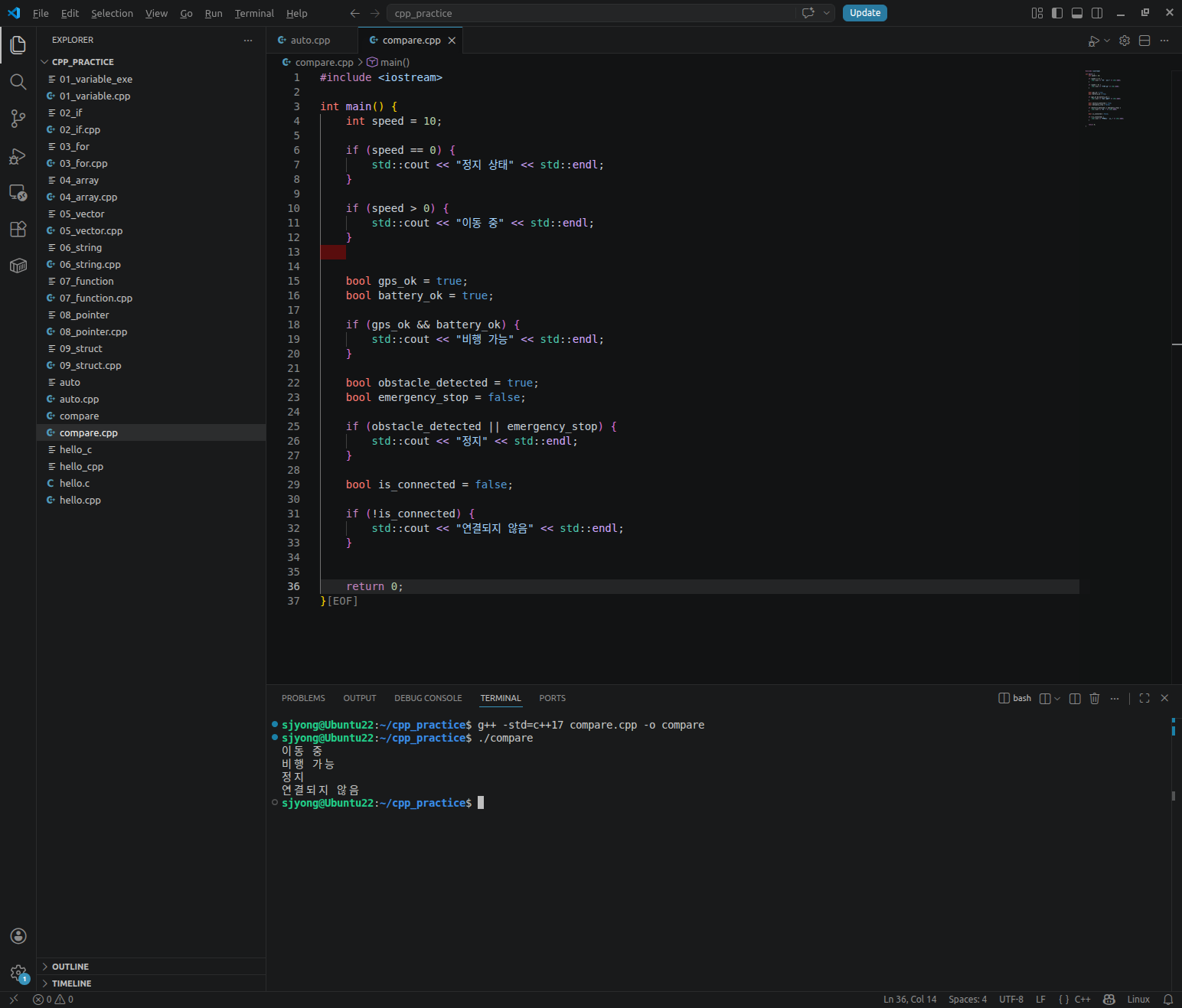Open Run and Debug view icon
The image size is (1182, 1008).
click(x=18, y=156)
